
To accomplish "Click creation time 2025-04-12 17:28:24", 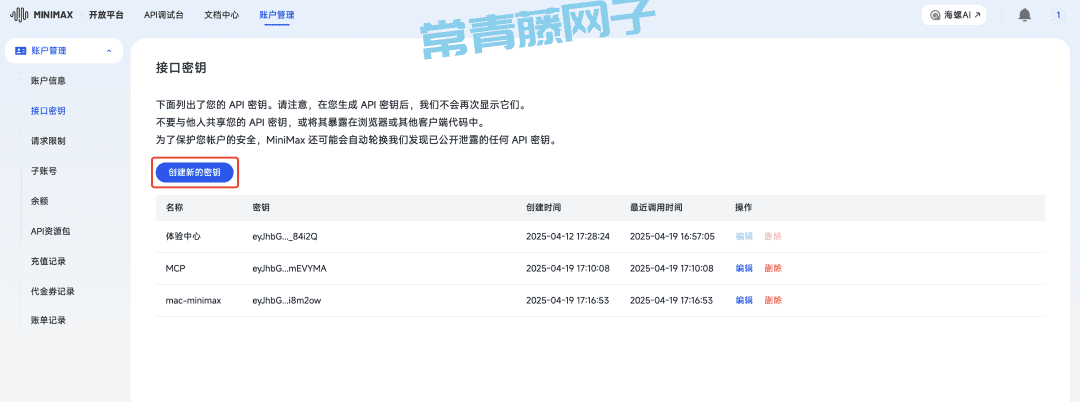I will pyautogui.click(x=568, y=236).
